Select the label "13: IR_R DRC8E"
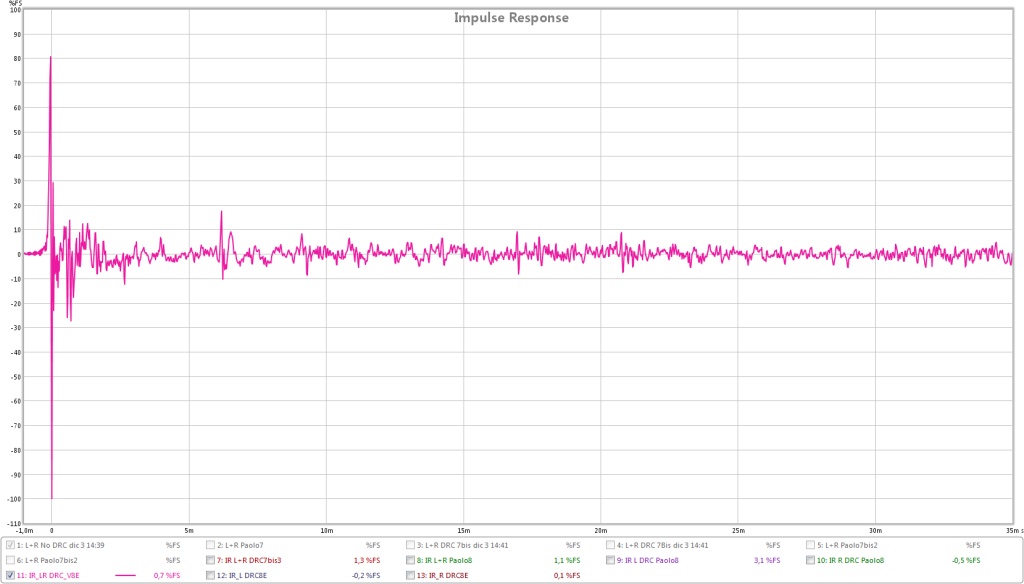The image size is (1024, 584). 442,576
